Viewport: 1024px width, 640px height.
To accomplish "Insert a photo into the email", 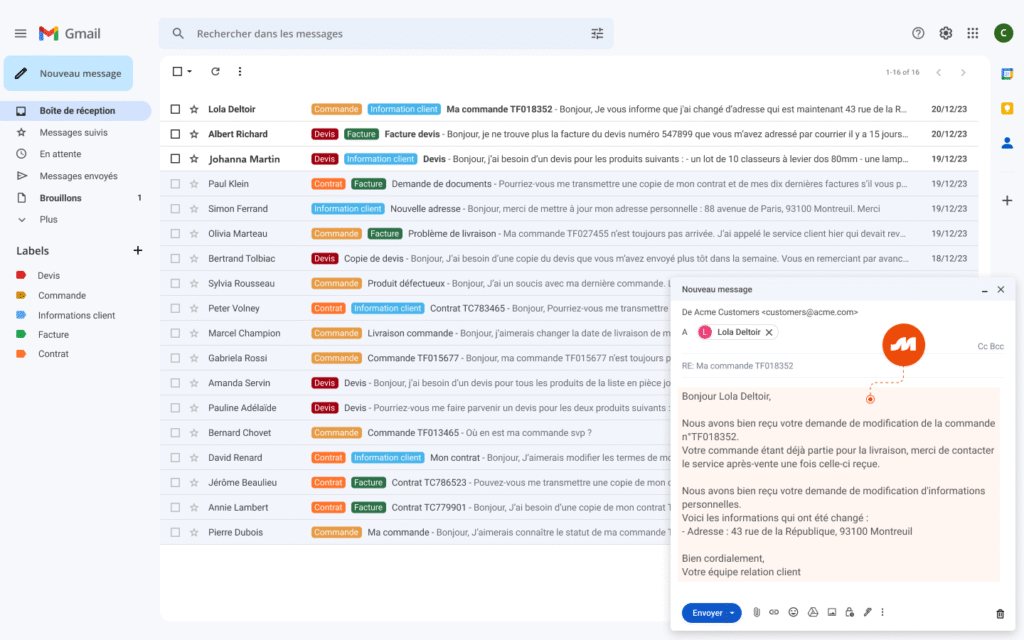I will (831, 612).
